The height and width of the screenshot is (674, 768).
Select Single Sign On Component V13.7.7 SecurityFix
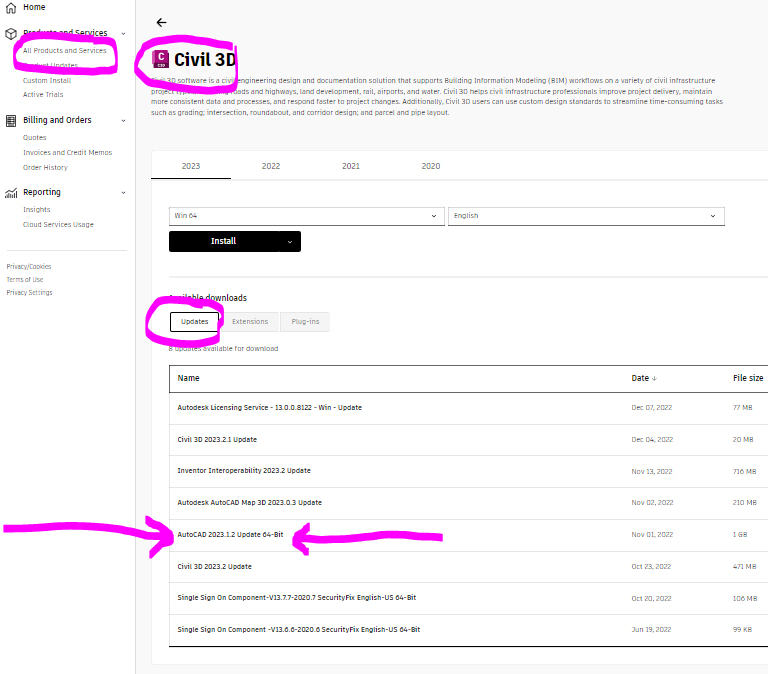point(297,598)
